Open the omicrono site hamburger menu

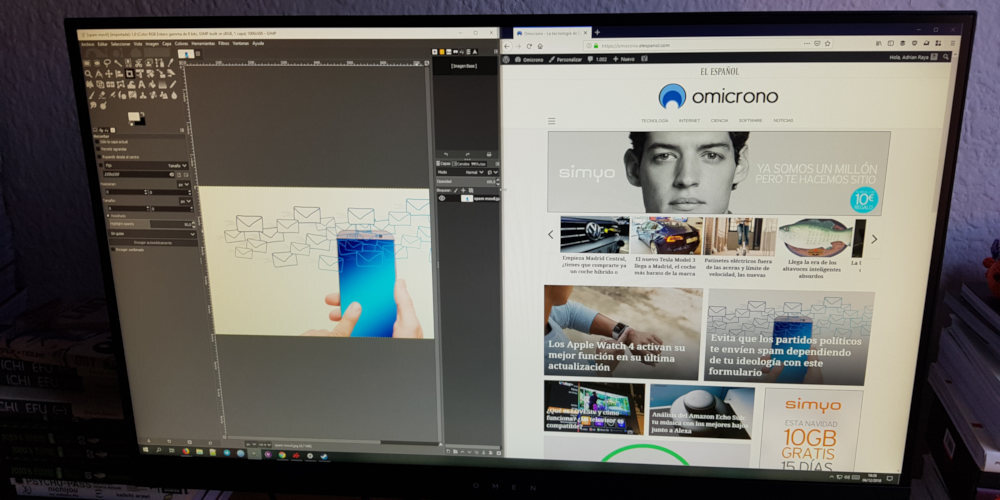[552, 121]
